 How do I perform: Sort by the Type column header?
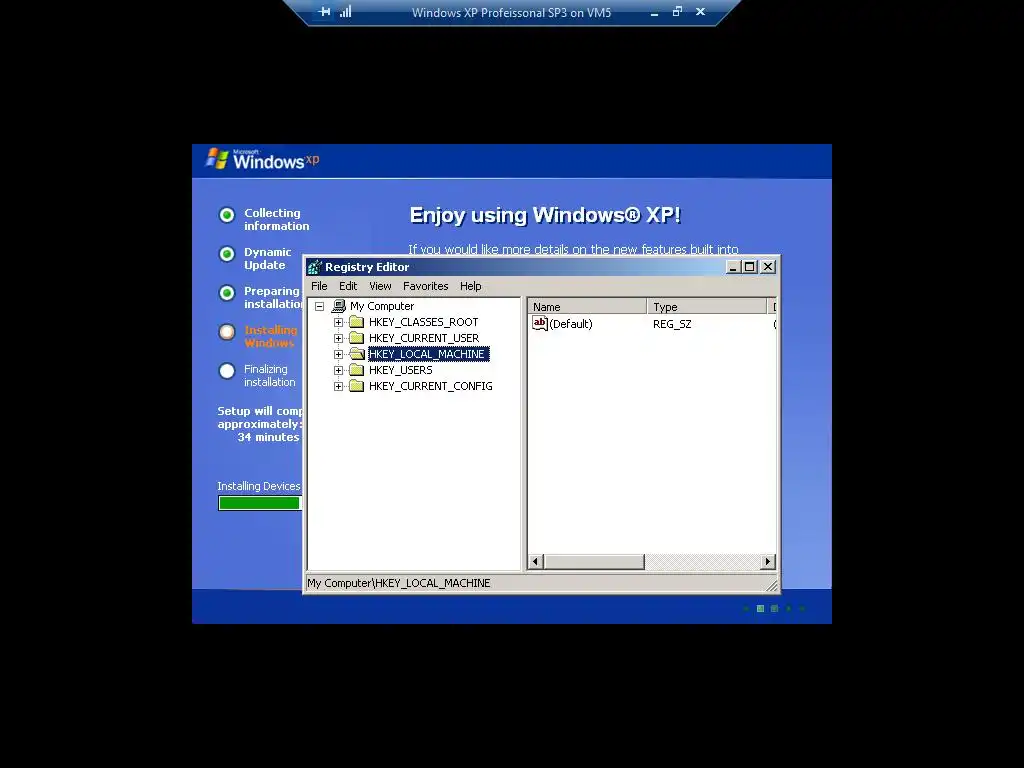(x=707, y=306)
